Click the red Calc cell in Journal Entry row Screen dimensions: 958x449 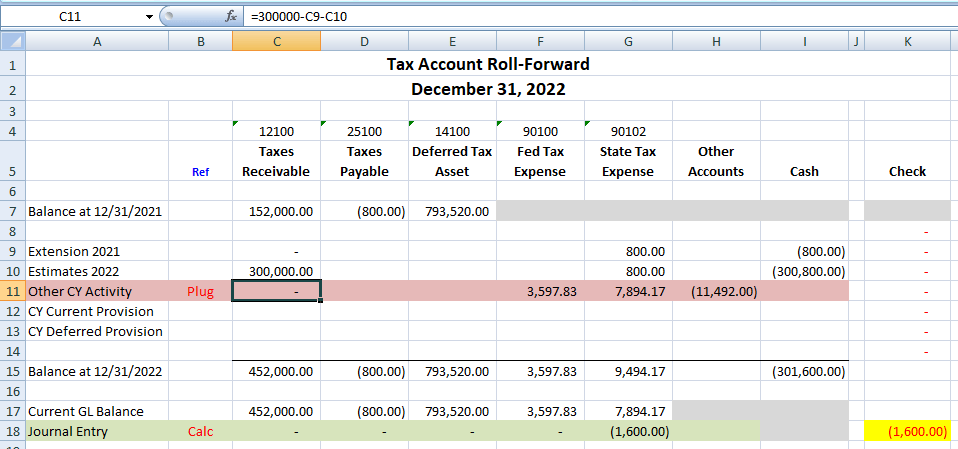[200, 431]
